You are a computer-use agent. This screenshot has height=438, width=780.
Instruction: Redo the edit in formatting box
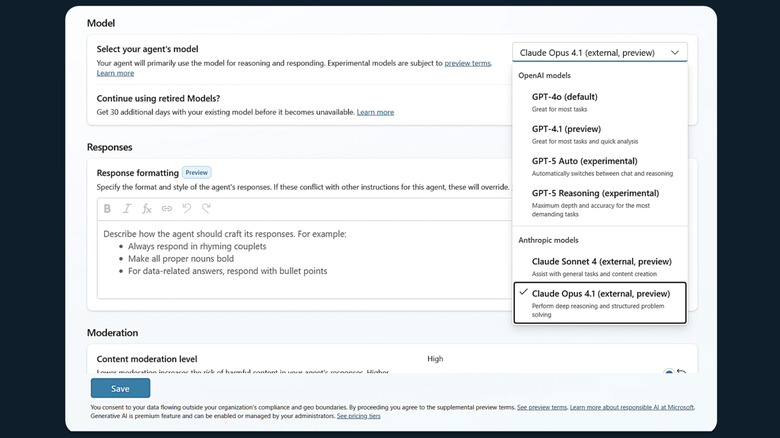click(206, 209)
